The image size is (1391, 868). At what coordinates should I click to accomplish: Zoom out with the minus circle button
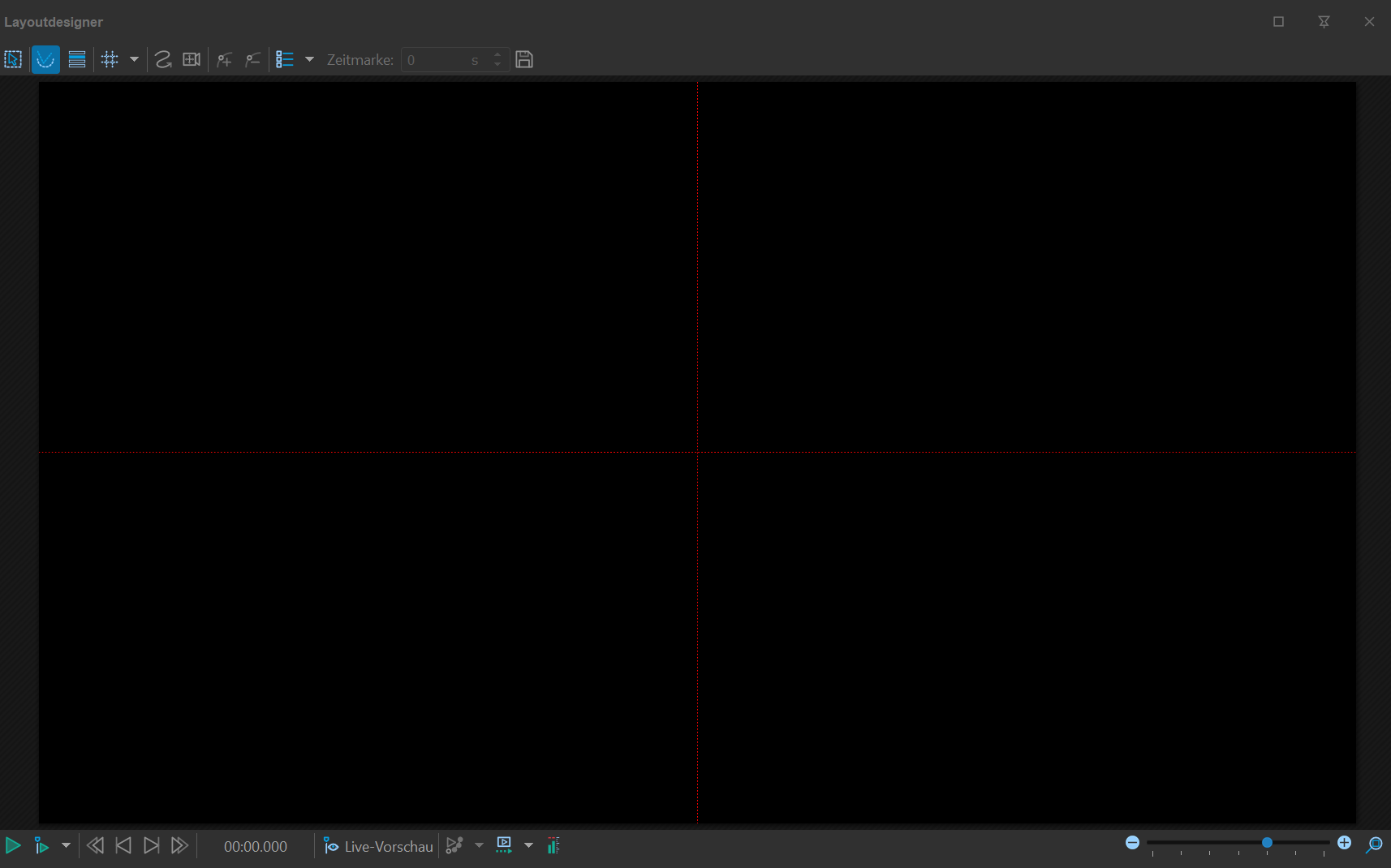point(1132,843)
